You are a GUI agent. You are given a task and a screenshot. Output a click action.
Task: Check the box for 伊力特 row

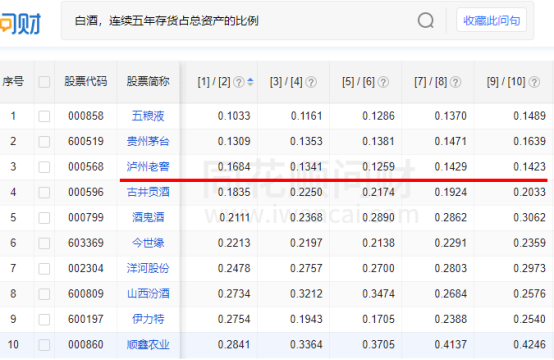44,319
